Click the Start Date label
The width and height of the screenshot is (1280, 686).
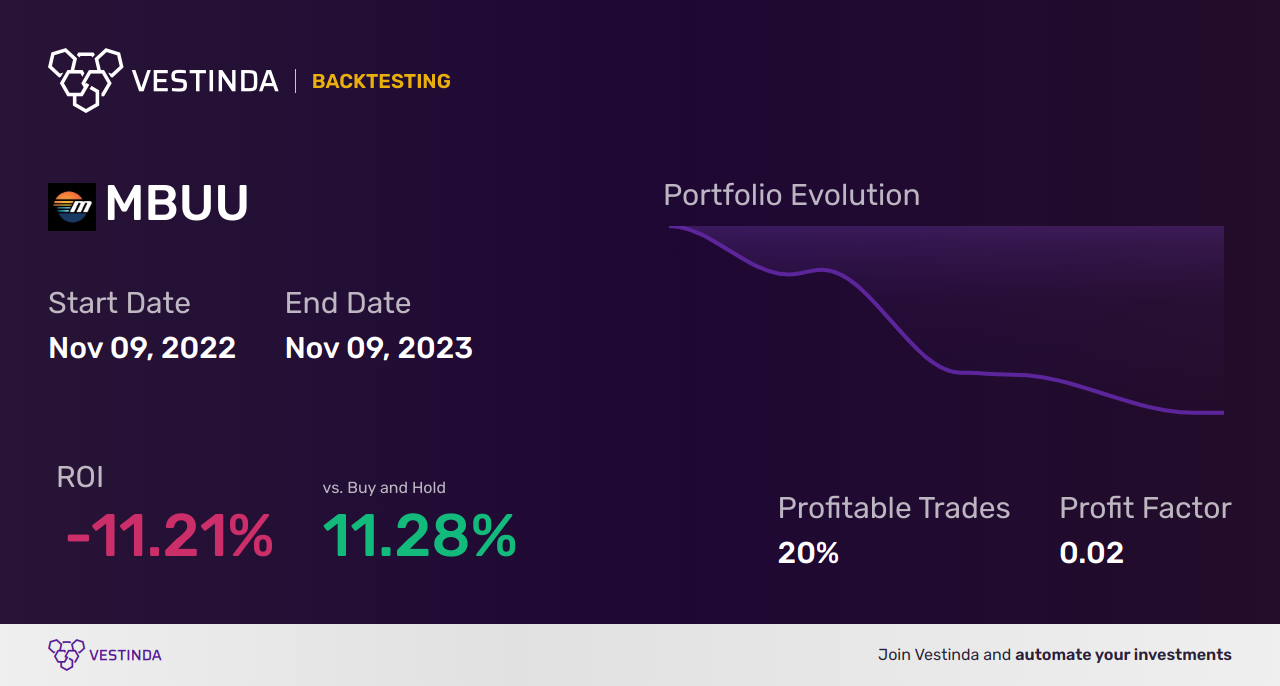click(119, 303)
